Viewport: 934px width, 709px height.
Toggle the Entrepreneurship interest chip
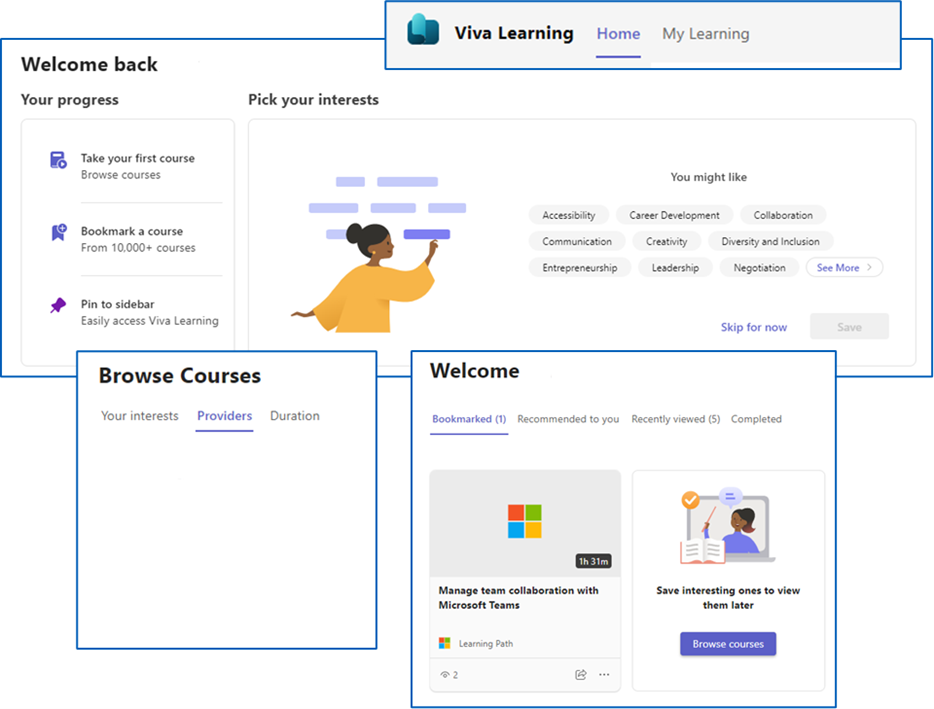point(580,268)
